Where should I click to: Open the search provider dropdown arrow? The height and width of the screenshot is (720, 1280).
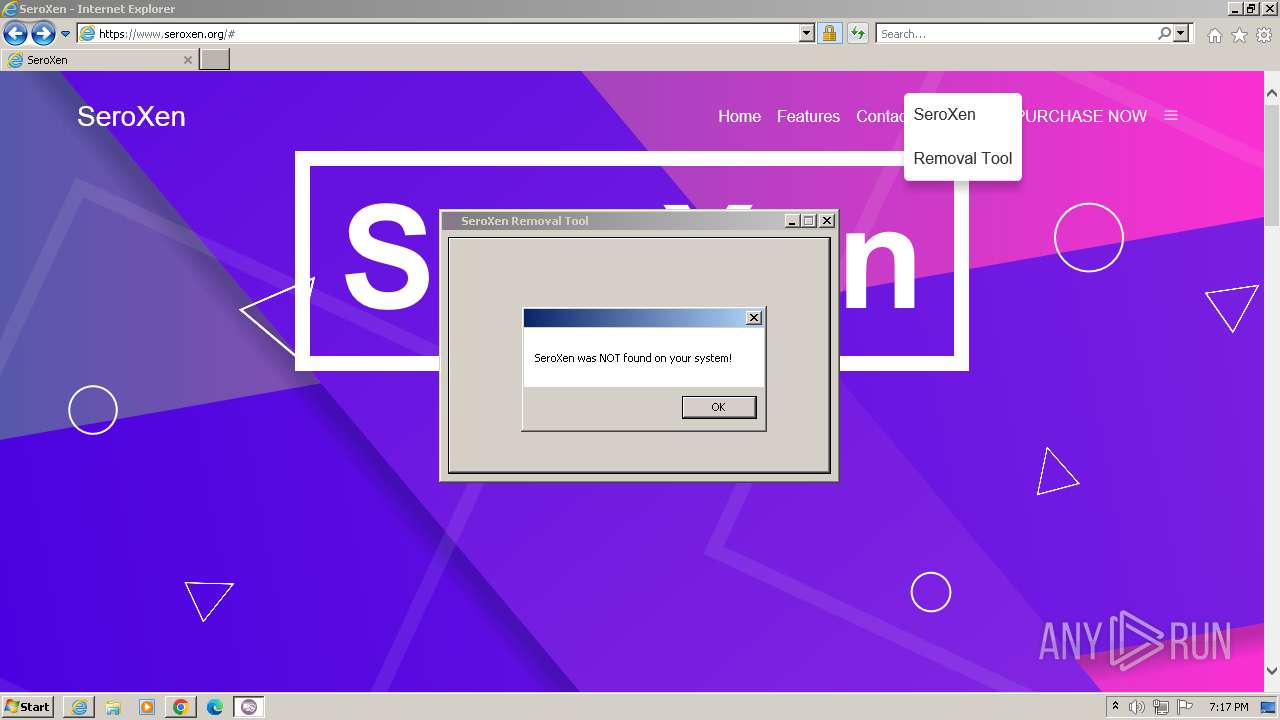pos(1181,34)
